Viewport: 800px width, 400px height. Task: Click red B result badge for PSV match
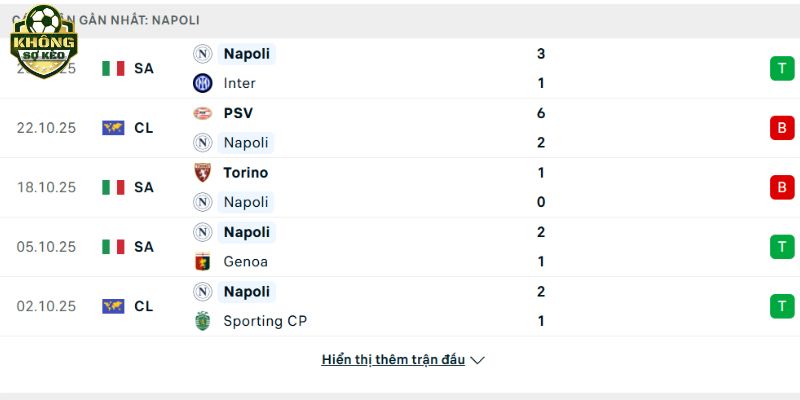[781, 128]
